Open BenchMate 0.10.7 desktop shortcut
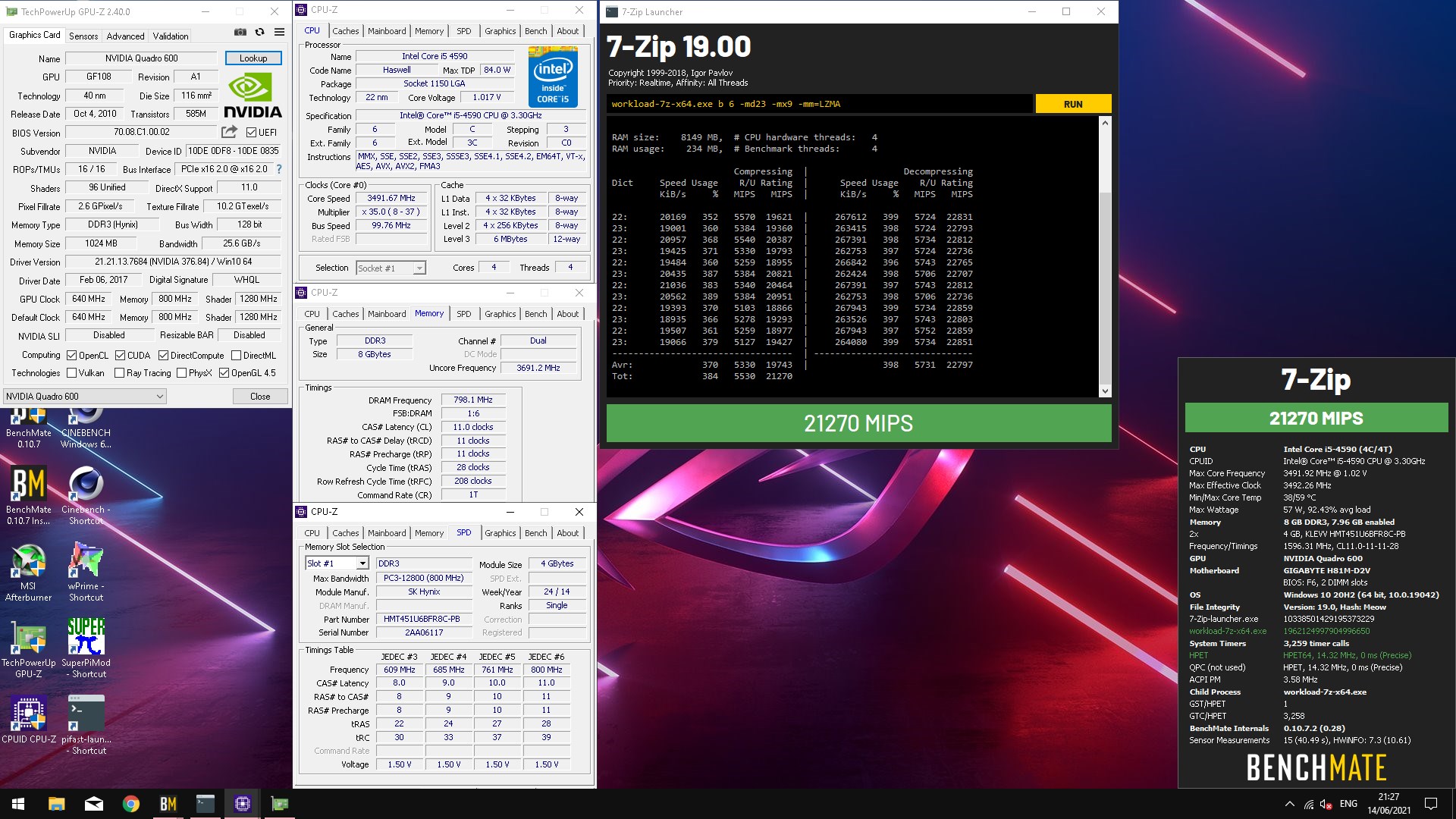The width and height of the screenshot is (1456, 819). pyautogui.click(x=29, y=428)
